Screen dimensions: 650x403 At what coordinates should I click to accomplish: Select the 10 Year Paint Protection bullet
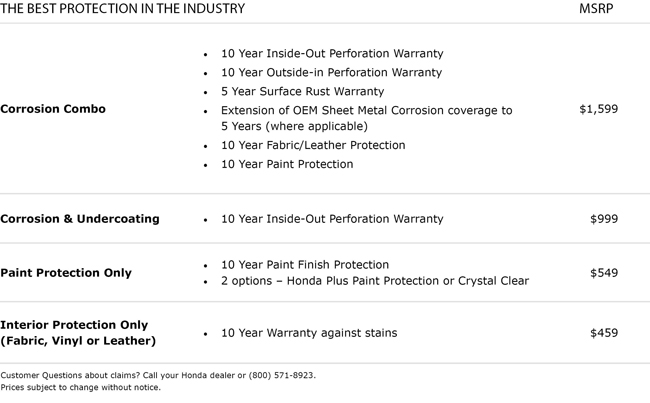pyautogui.click(x=287, y=165)
